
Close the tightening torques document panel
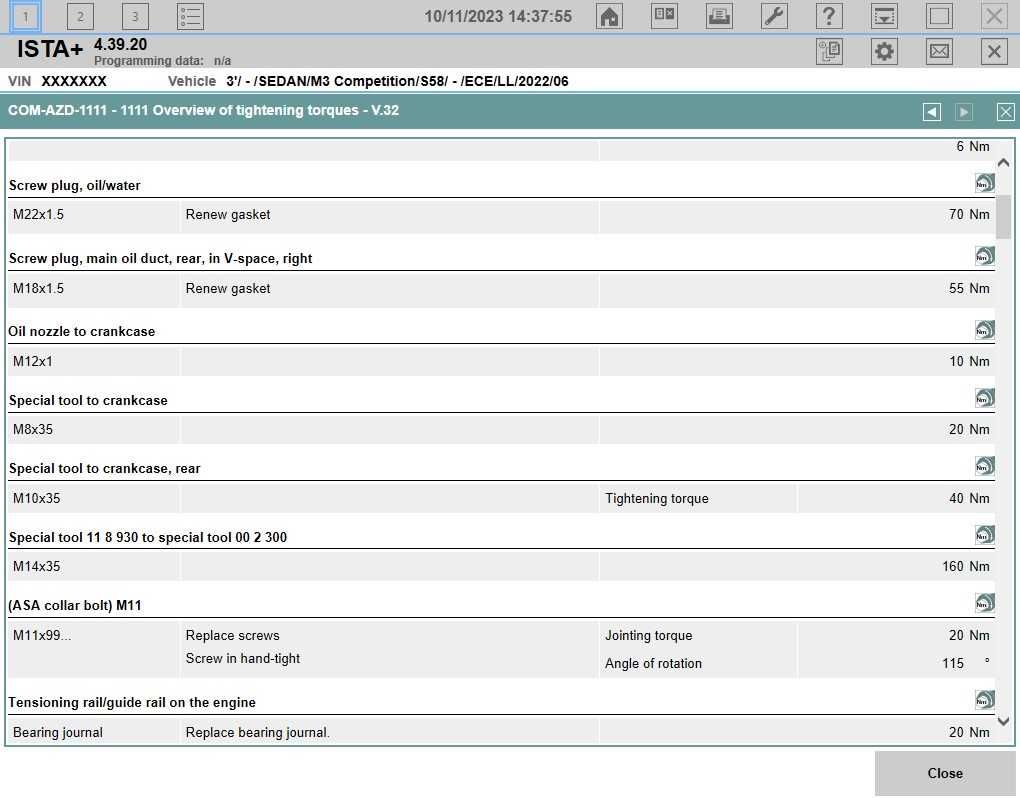[1005, 112]
